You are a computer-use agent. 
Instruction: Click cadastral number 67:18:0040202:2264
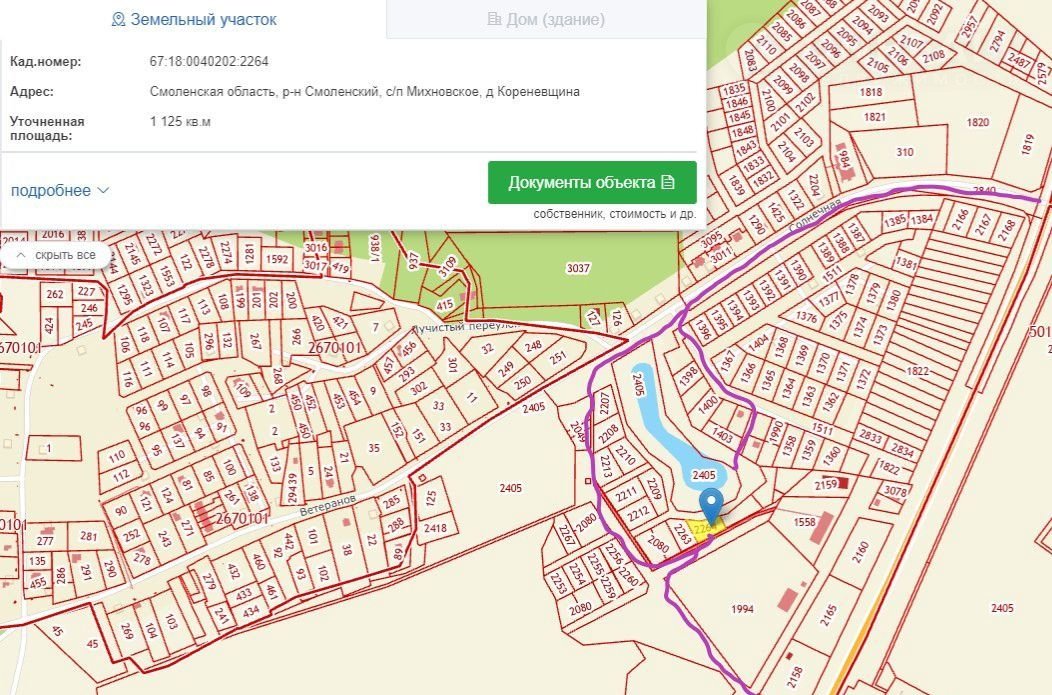211,62
